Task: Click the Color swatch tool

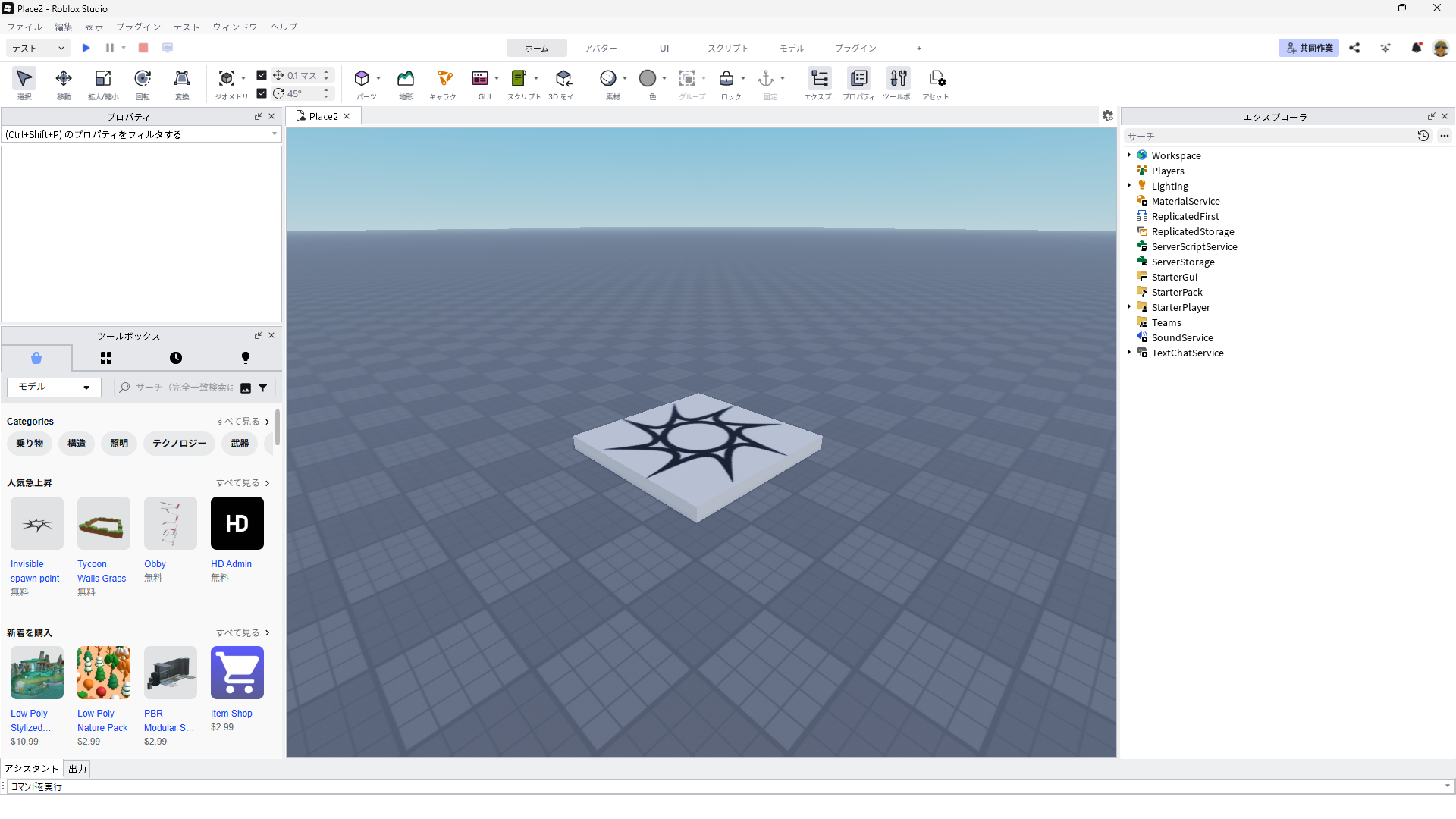Action: pos(648,78)
